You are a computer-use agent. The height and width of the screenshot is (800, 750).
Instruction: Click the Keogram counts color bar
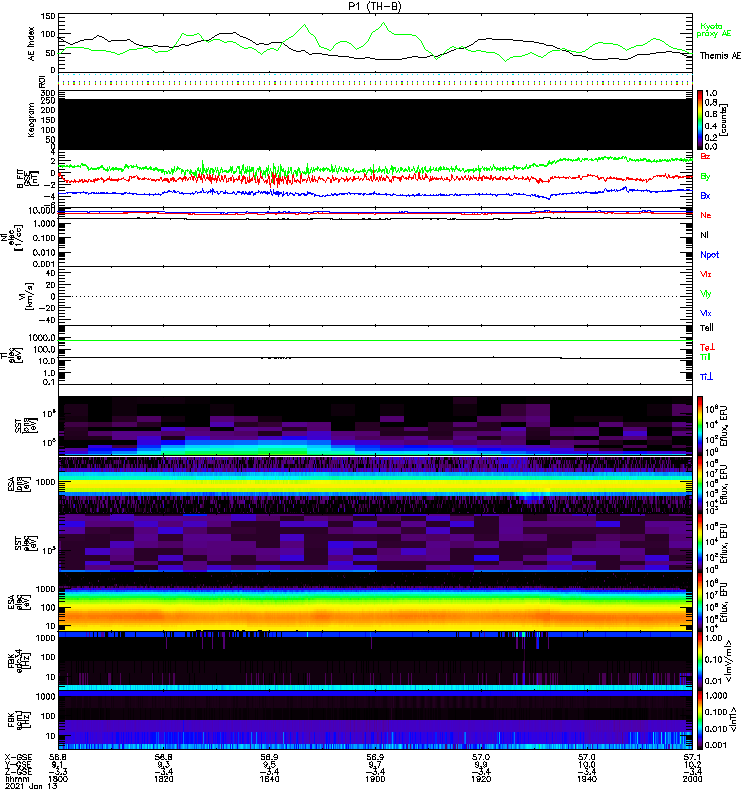click(700, 120)
